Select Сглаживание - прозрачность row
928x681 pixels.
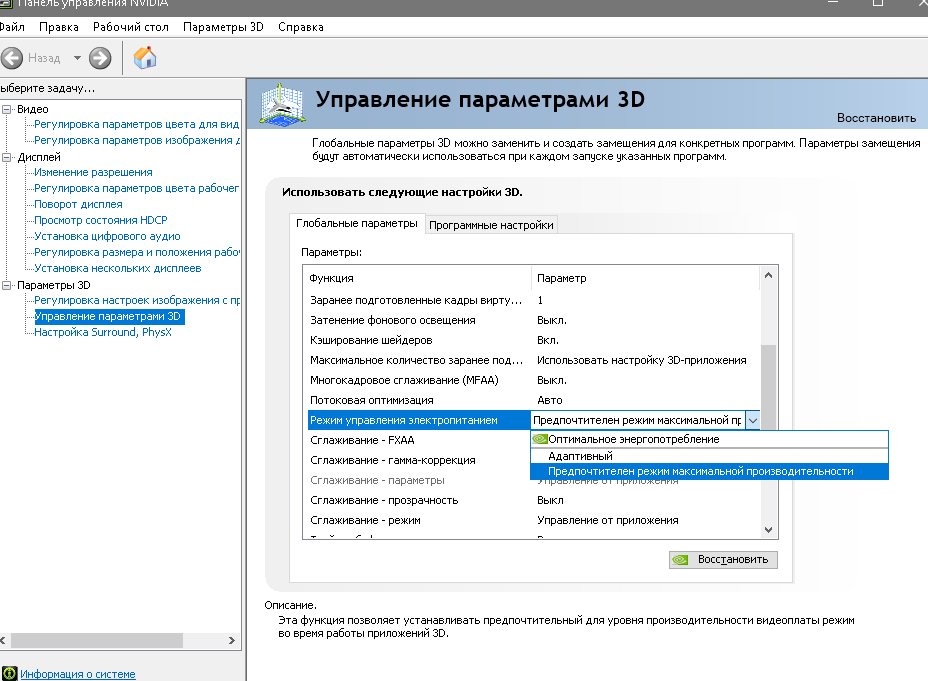(533, 501)
